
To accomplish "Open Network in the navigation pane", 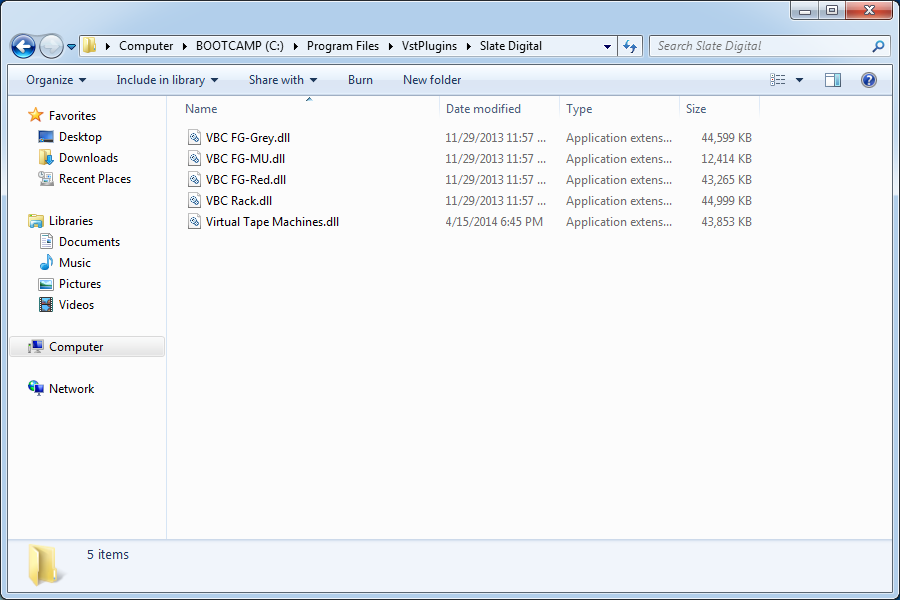I will [x=71, y=389].
